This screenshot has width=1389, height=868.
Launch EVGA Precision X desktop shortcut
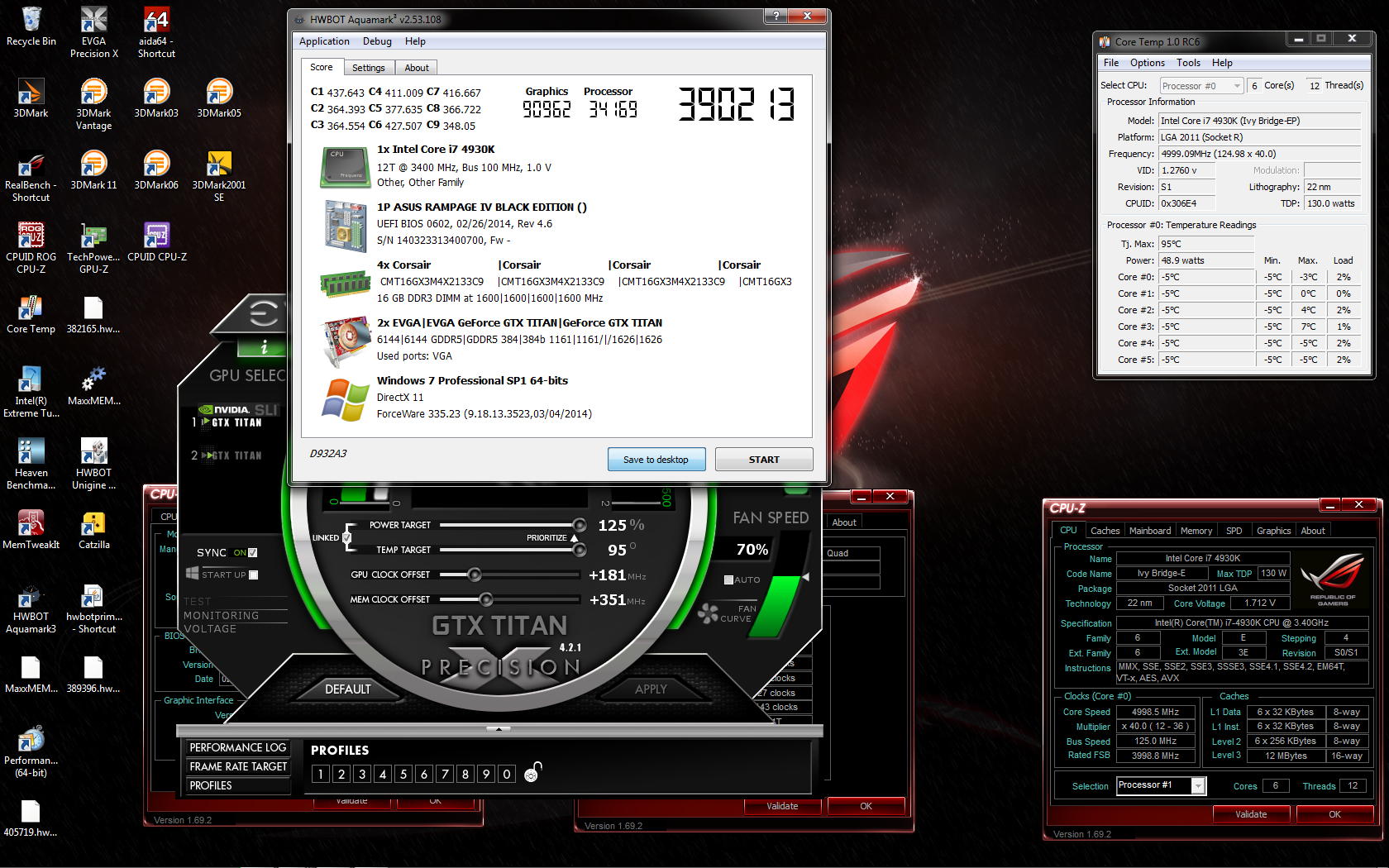pyautogui.click(x=94, y=32)
